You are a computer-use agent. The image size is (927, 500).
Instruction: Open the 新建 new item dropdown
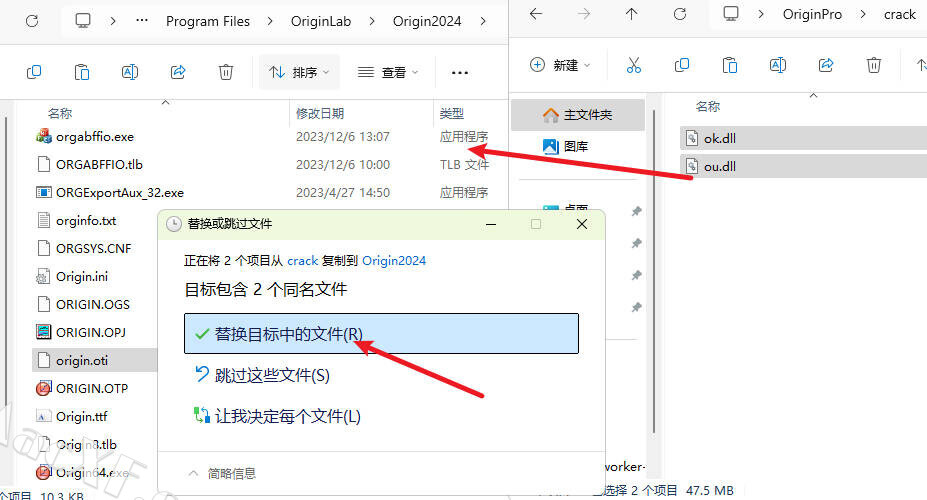coord(560,65)
